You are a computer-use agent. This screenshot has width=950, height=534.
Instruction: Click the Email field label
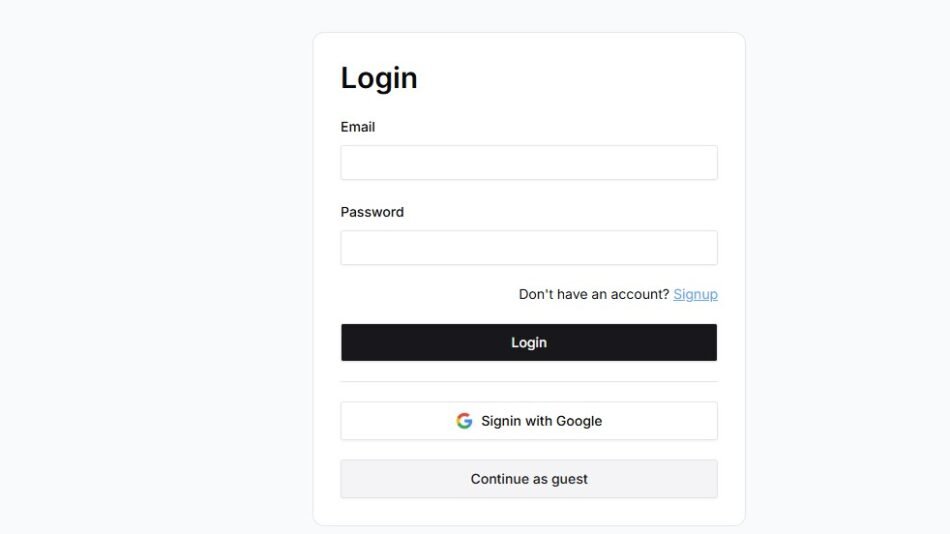(x=358, y=127)
